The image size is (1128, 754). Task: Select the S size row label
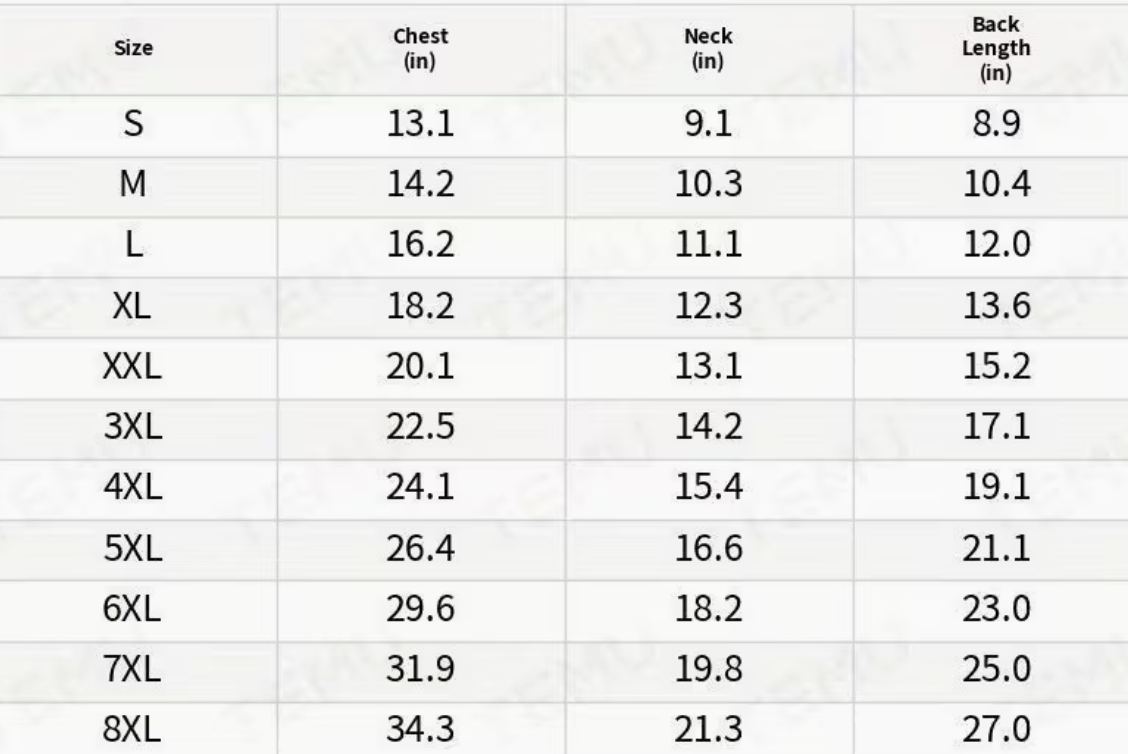[134, 125]
